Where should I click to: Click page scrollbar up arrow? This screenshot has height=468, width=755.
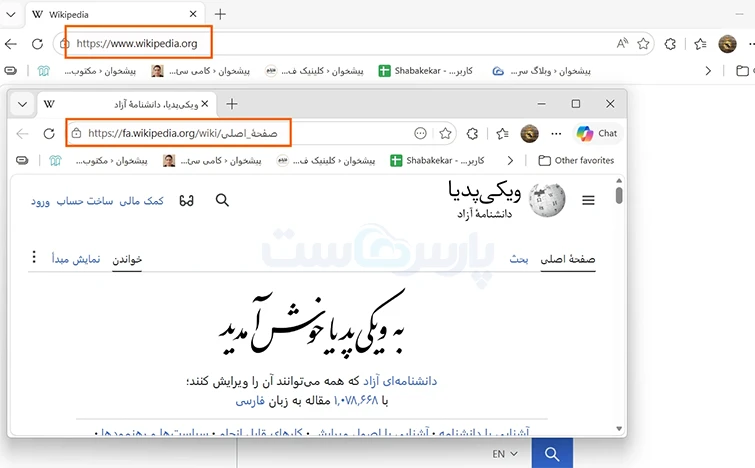point(619,181)
